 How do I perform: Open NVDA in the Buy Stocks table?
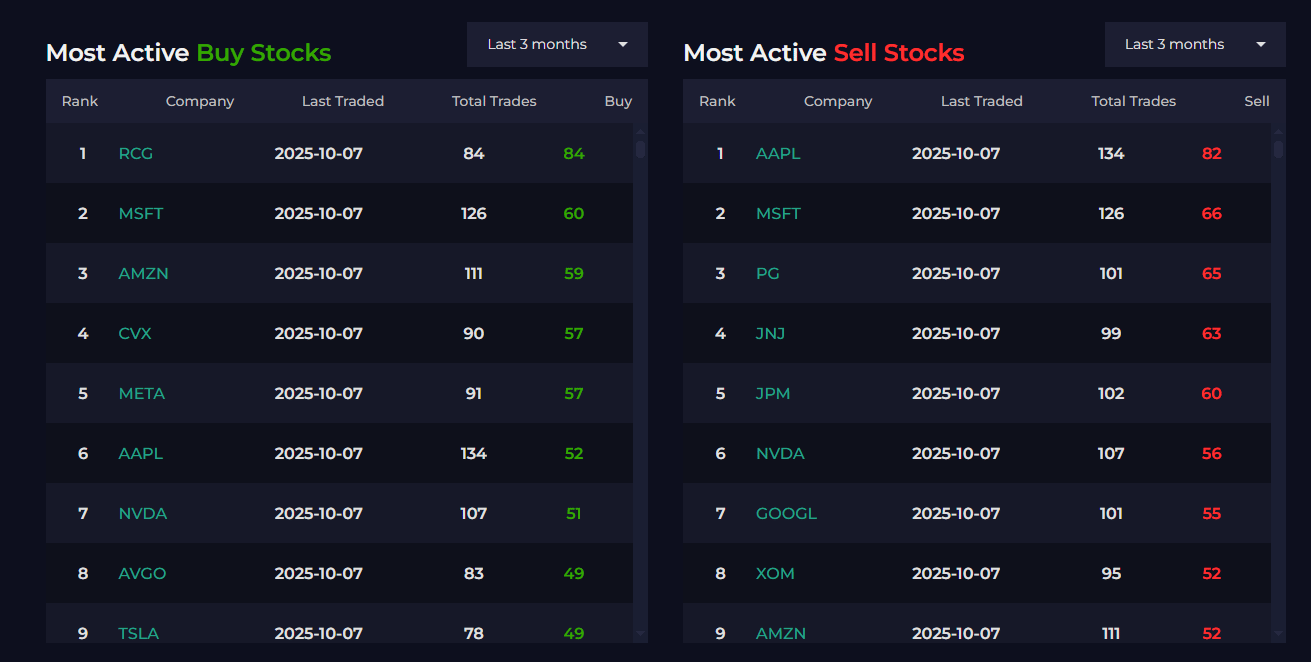pyautogui.click(x=143, y=514)
